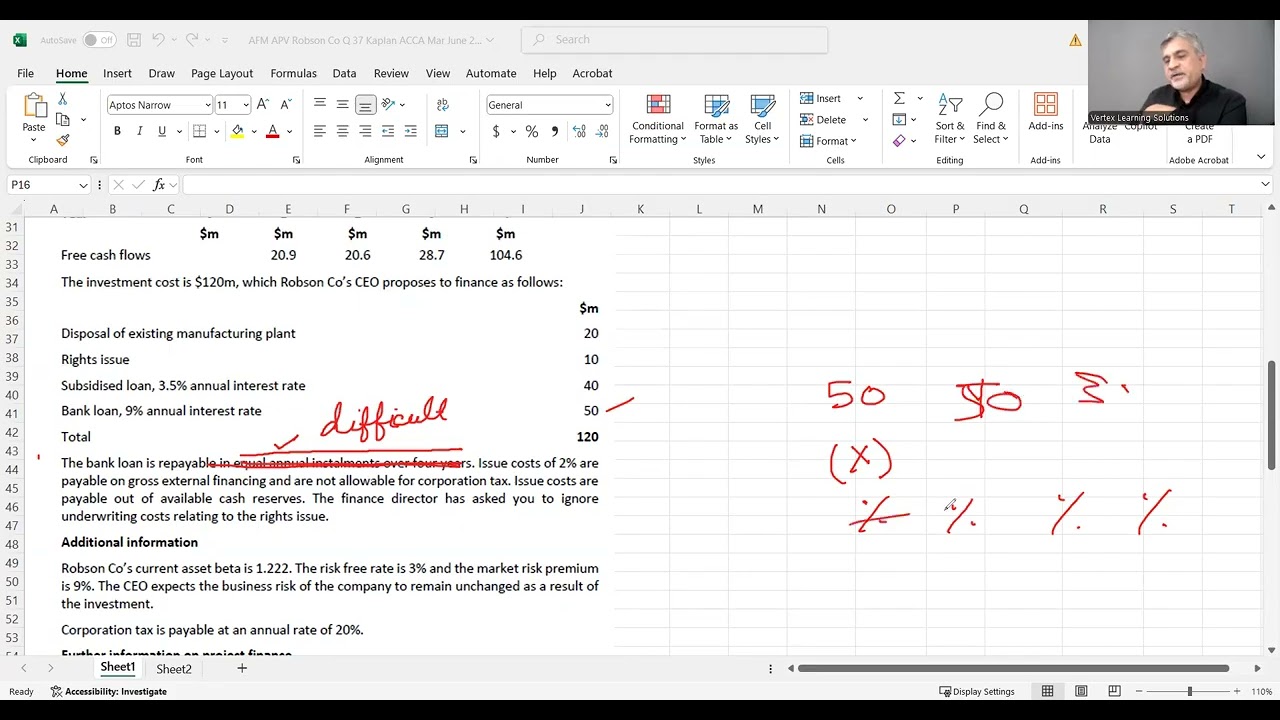The image size is (1280, 720).
Task: Switch to the Data tab
Action: click(x=344, y=73)
